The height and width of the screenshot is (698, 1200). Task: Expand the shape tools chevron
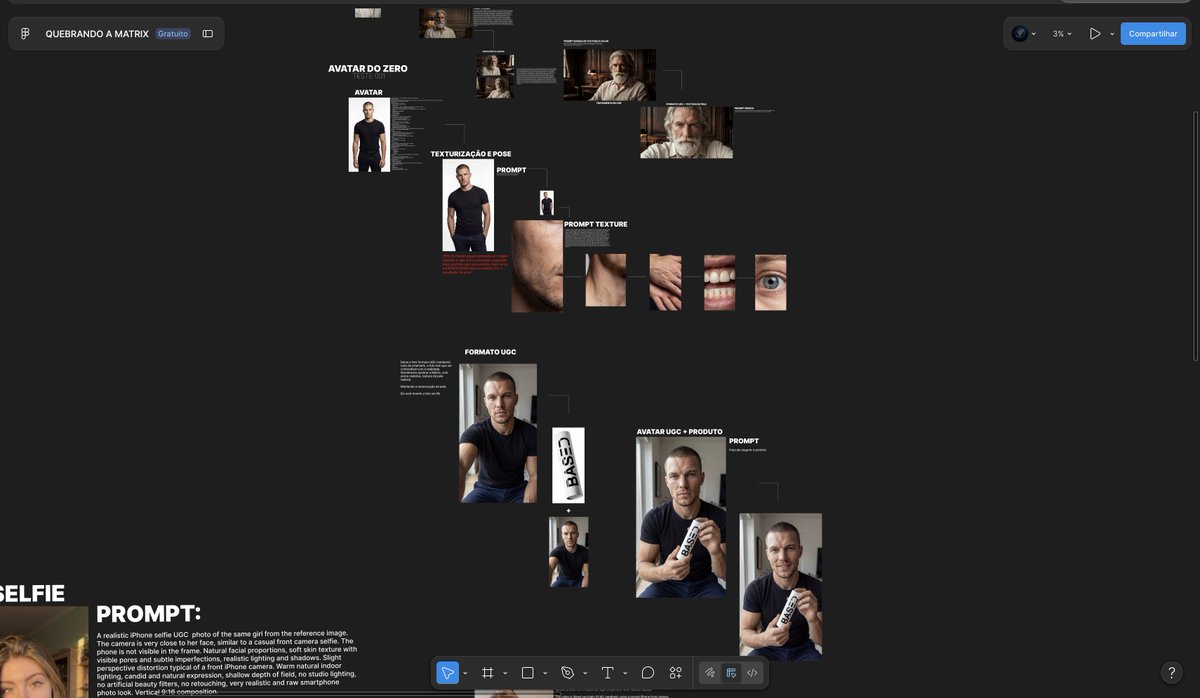click(x=545, y=673)
